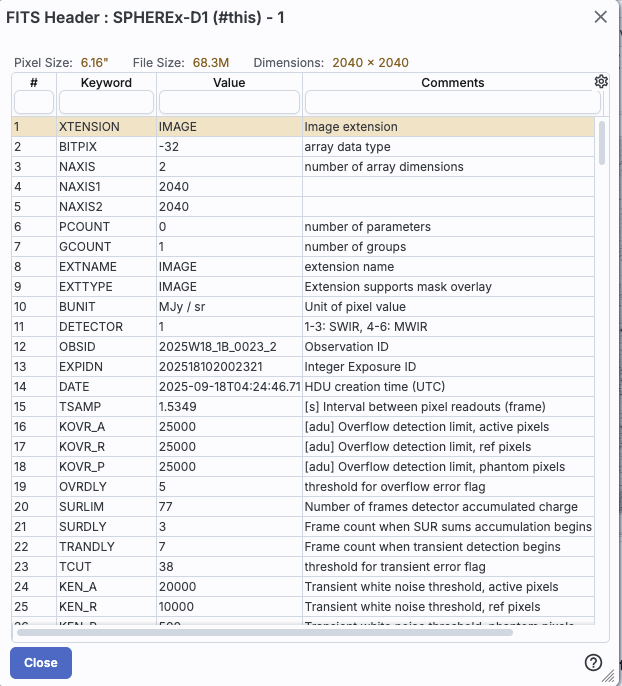The image size is (622, 686).
Task: Click the horizontal scrollbar below the table
Action: 265,633
